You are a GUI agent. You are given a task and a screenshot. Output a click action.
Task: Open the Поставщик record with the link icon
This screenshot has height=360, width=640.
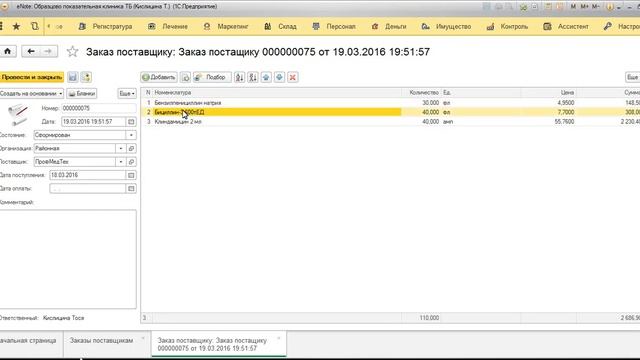tap(131, 162)
